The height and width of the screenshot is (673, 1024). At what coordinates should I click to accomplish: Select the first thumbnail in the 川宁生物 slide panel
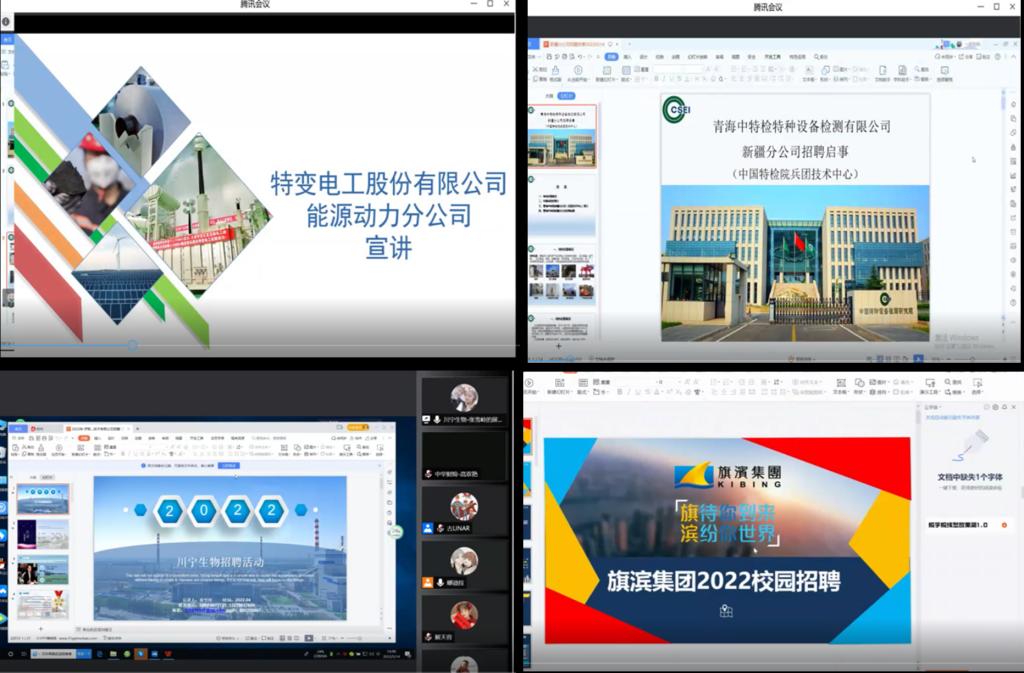[43, 501]
